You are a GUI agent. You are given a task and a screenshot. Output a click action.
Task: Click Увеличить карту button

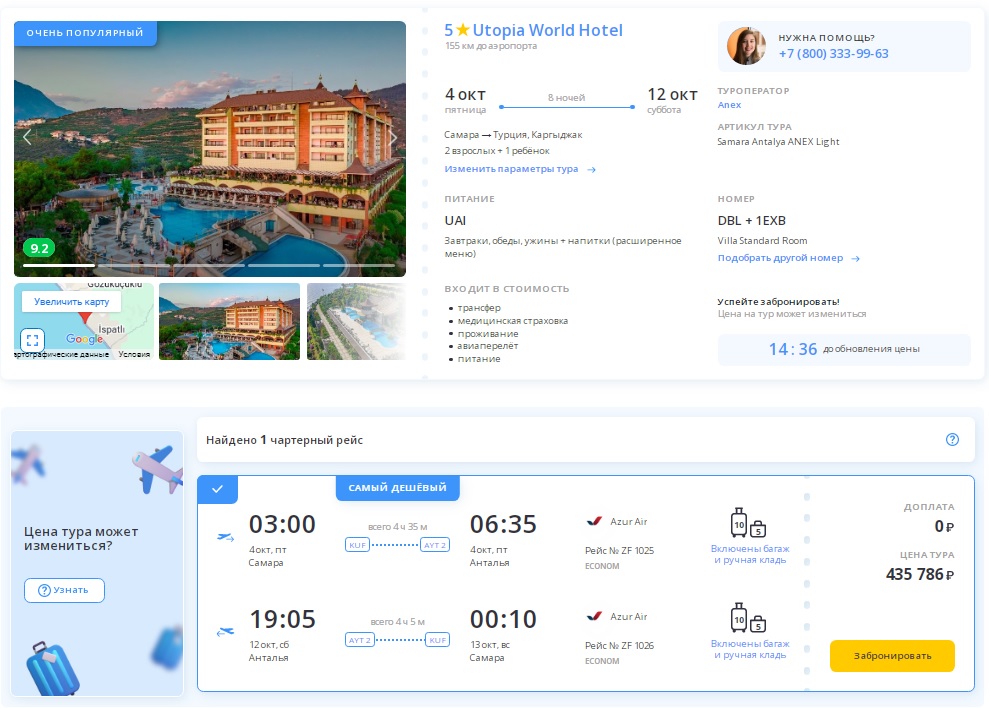[x=71, y=302]
